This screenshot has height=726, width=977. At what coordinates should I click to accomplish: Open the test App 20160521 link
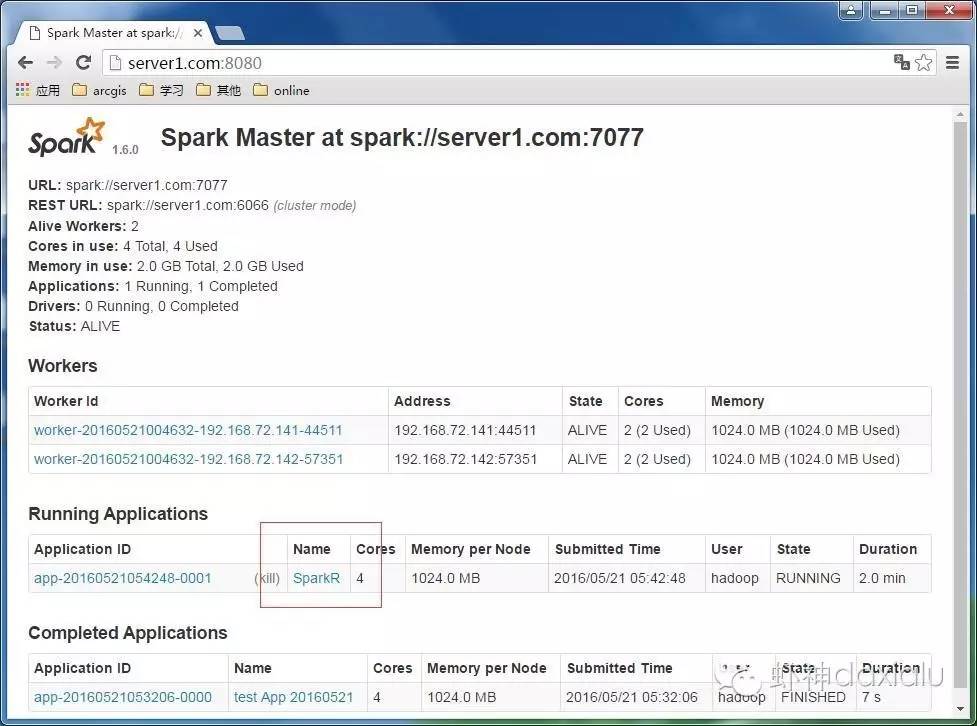(x=293, y=697)
